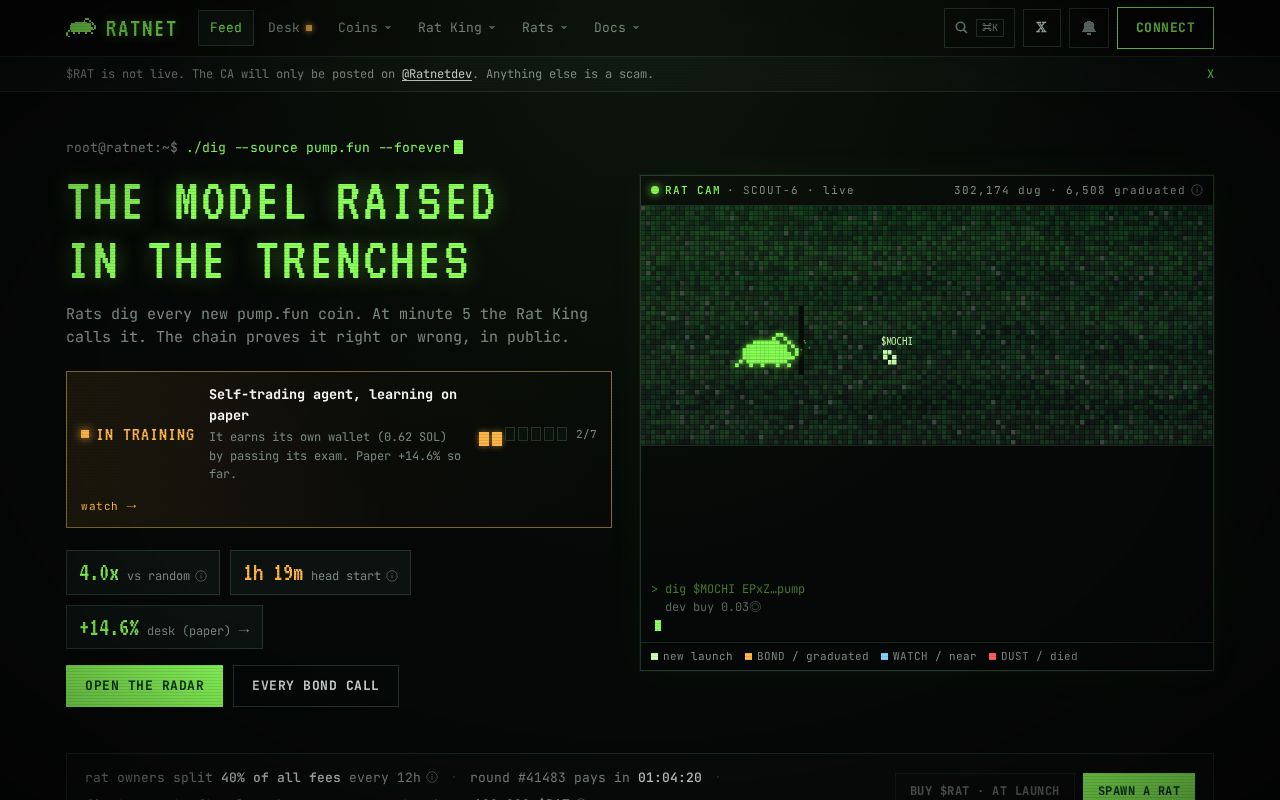Screen dimensions: 1280x800
Task: Click the '302,174 dug' counter
Action: 997,190
